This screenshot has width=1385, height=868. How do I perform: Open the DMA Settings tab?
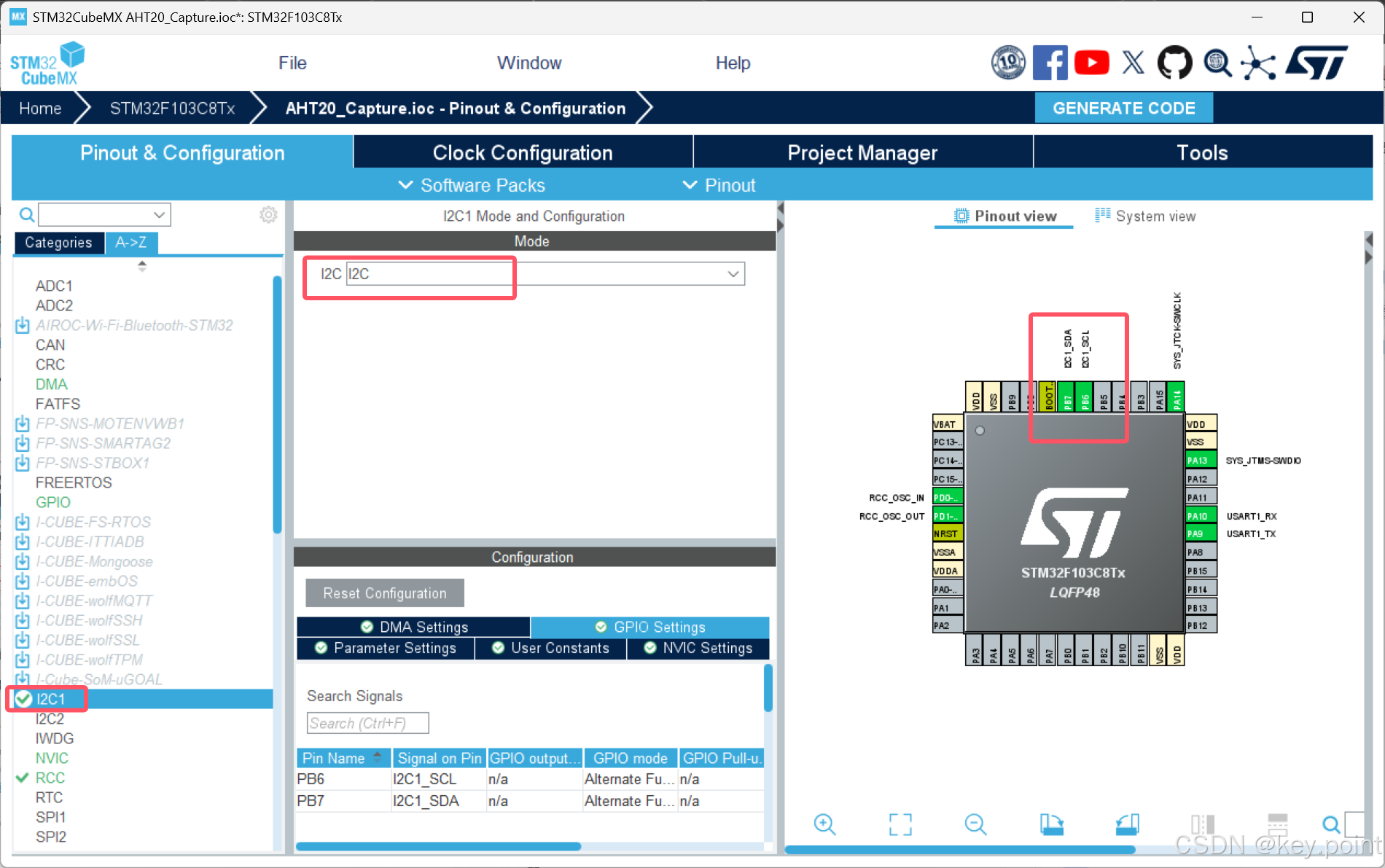point(413,627)
